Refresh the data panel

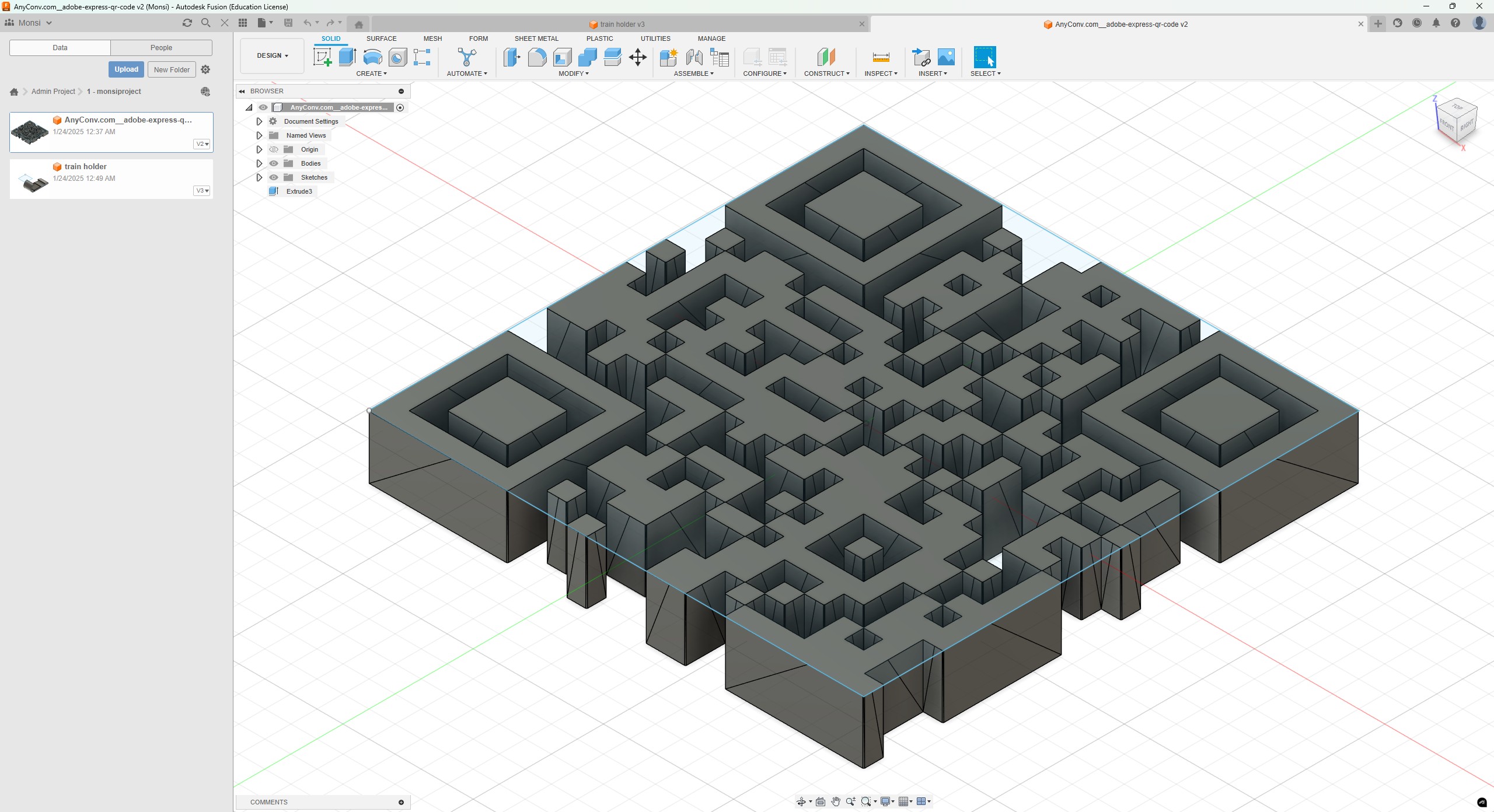point(187,23)
